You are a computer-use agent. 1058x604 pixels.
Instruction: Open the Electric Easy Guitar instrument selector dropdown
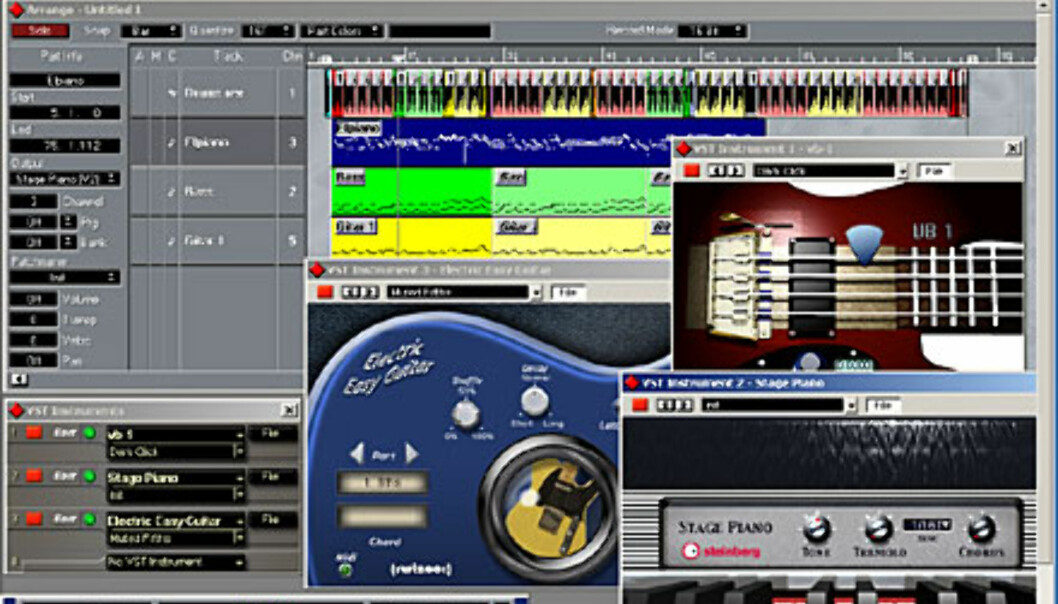pyautogui.click(x=175, y=521)
